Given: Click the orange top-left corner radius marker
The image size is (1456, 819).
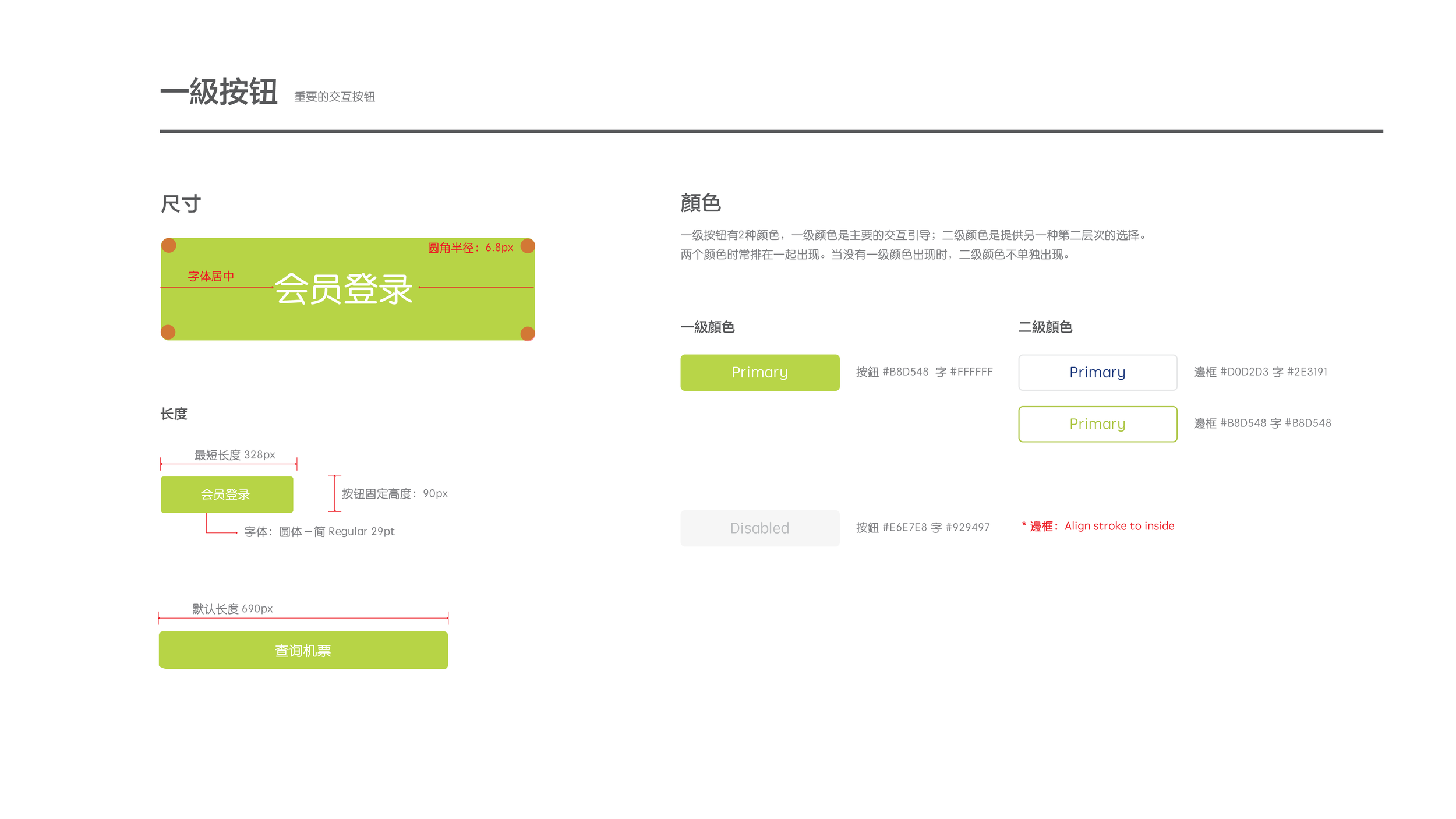Looking at the screenshot, I should pyautogui.click(x=168, y=245).
